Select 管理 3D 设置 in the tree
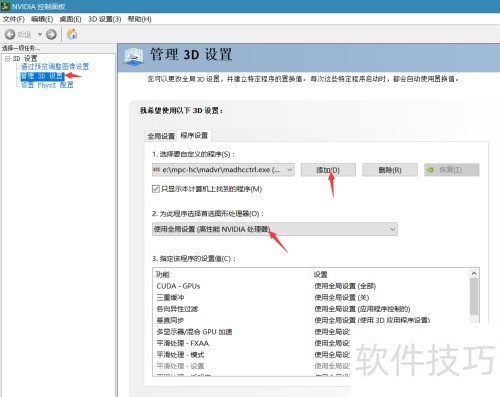The image size is (500, 397). [x=42, y=76]
